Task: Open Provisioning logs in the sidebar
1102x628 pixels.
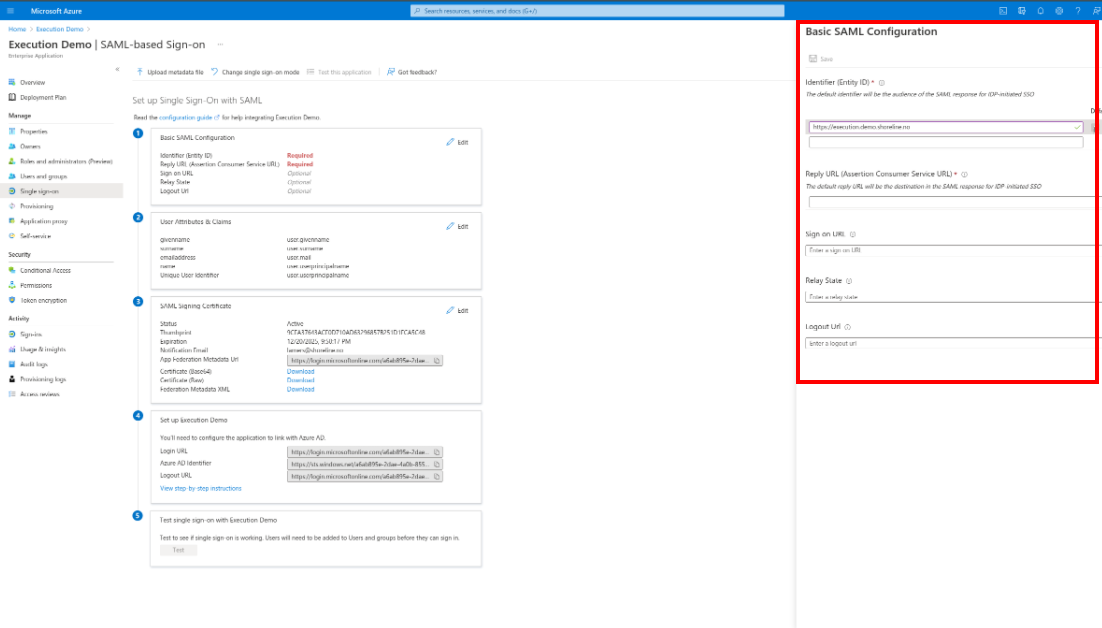Action: [x=43, y=379]
